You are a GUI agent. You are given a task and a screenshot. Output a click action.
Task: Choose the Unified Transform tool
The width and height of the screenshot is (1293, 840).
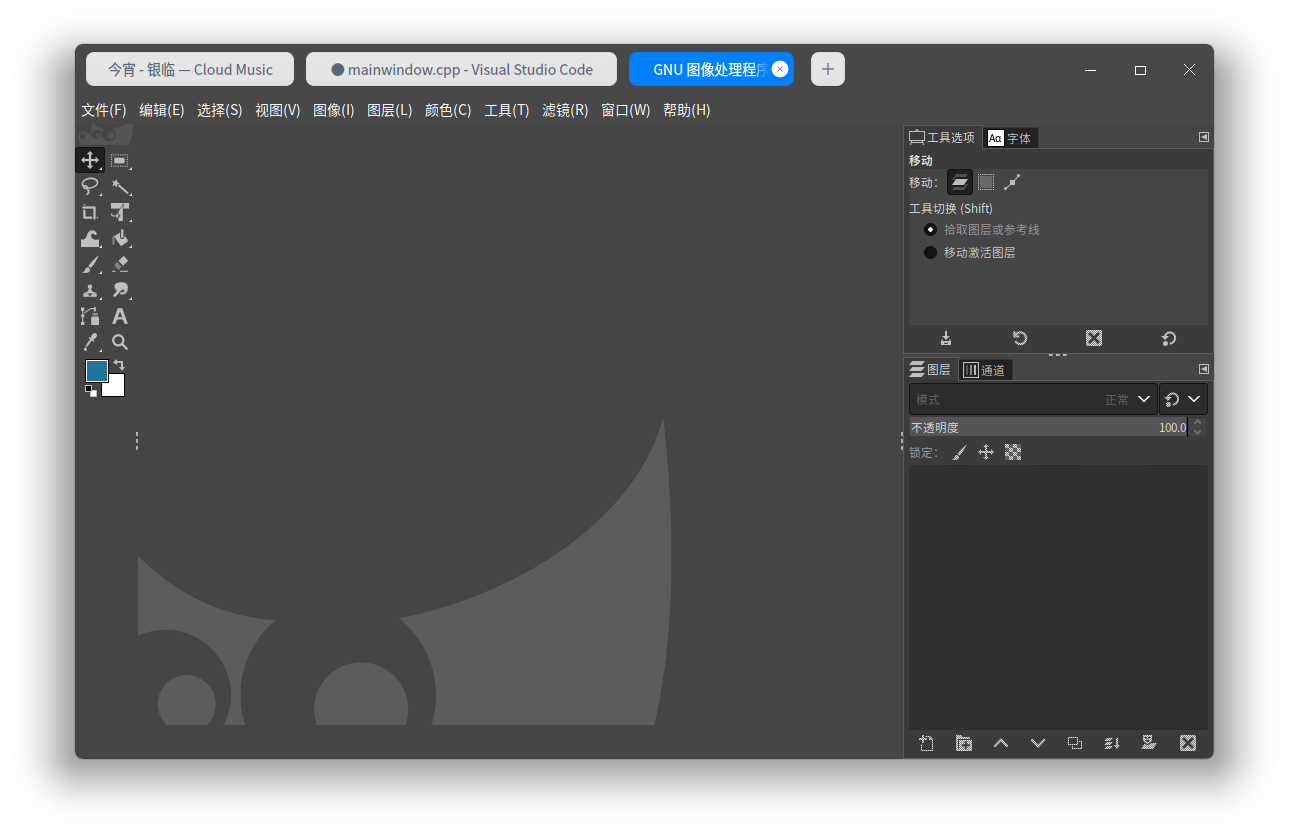click(x=120, y=212)
